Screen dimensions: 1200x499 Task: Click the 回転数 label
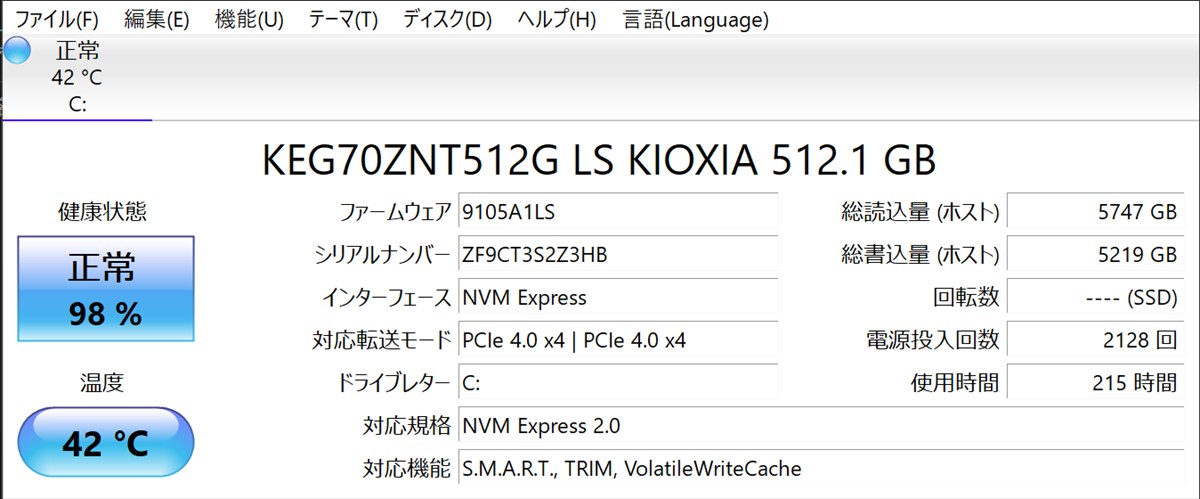(966, 297)
